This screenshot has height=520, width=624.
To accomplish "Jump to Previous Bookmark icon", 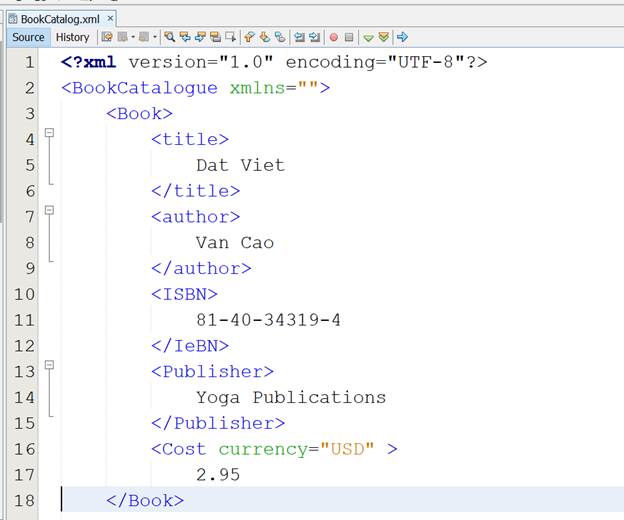I will point(249,37).
